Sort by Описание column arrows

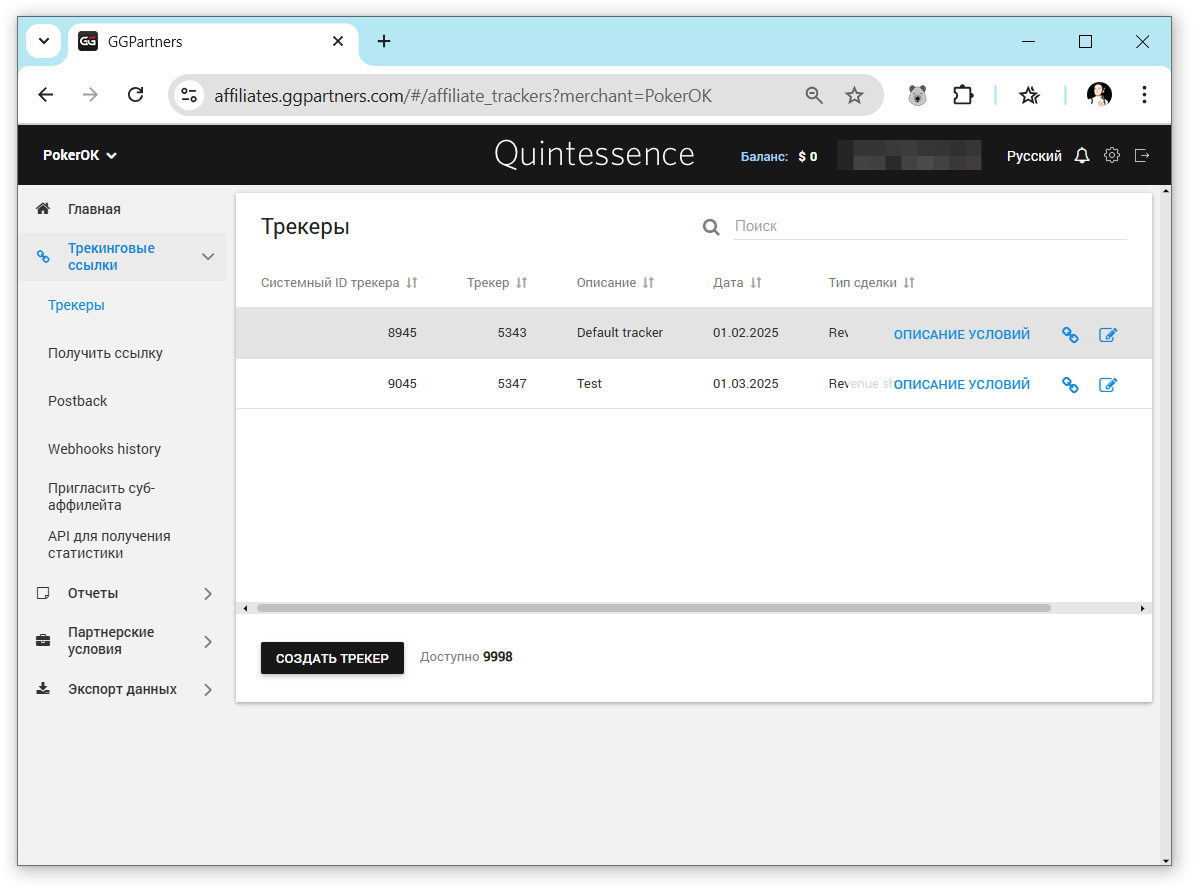coord(648,283)
